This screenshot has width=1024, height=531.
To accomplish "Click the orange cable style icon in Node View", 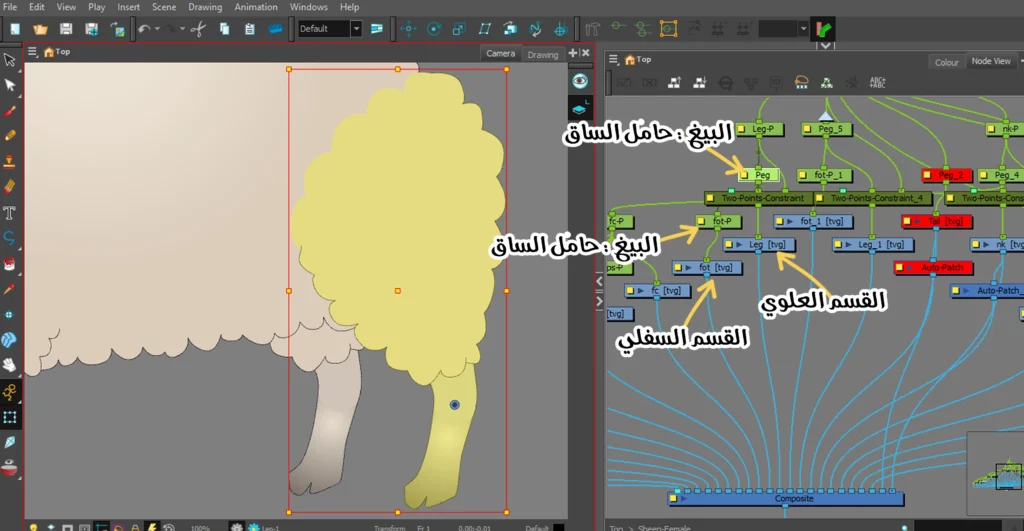I will [801, 82].
